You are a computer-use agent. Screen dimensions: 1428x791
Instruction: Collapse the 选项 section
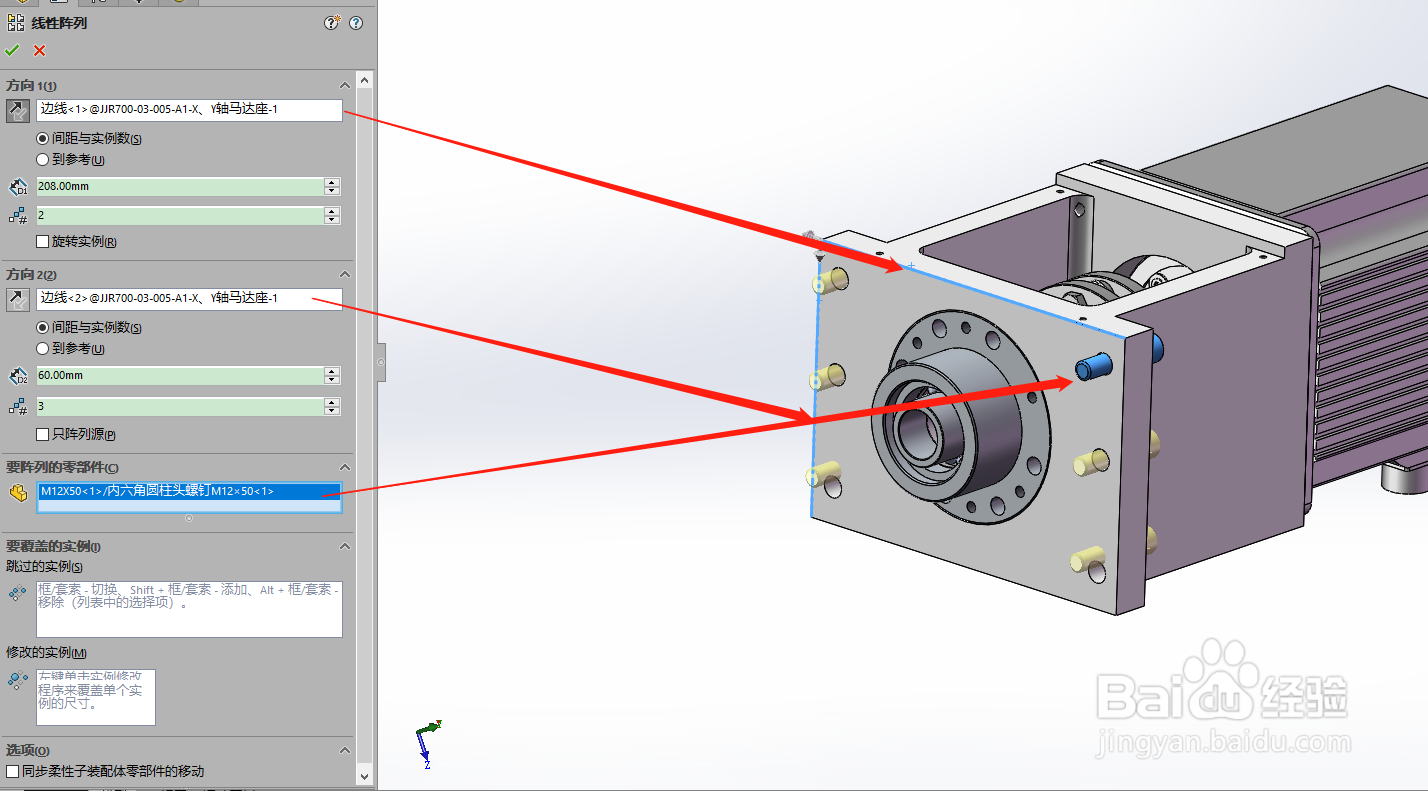(345, 750)
